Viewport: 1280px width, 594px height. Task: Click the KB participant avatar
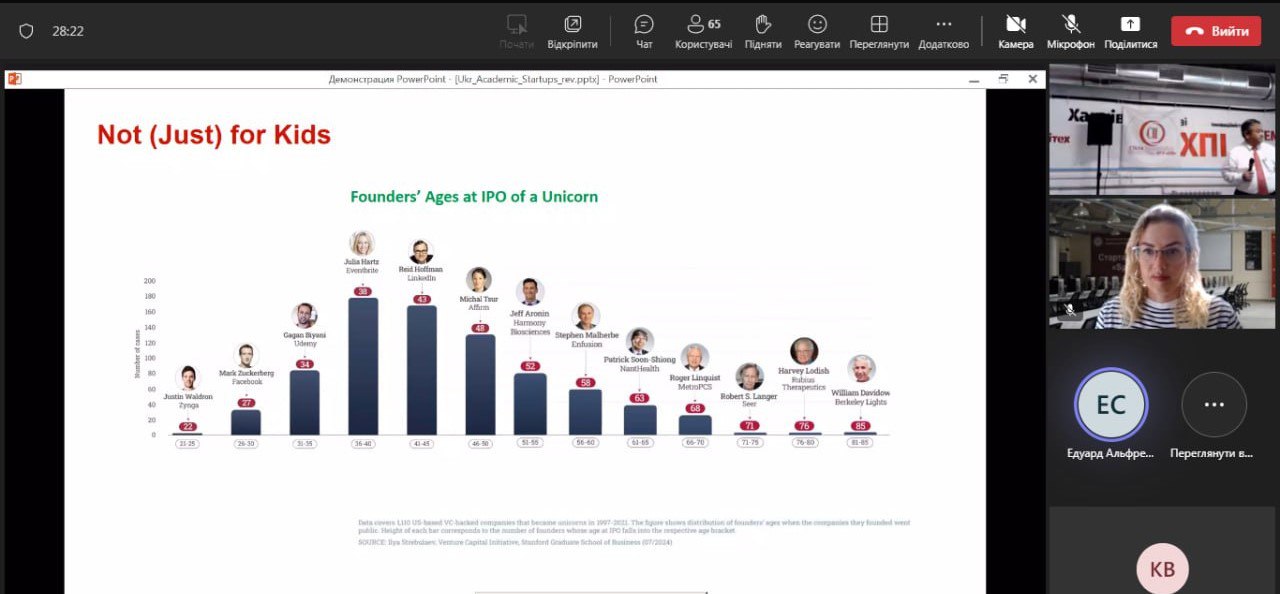pyautogui.click(x=1161, y=568)
